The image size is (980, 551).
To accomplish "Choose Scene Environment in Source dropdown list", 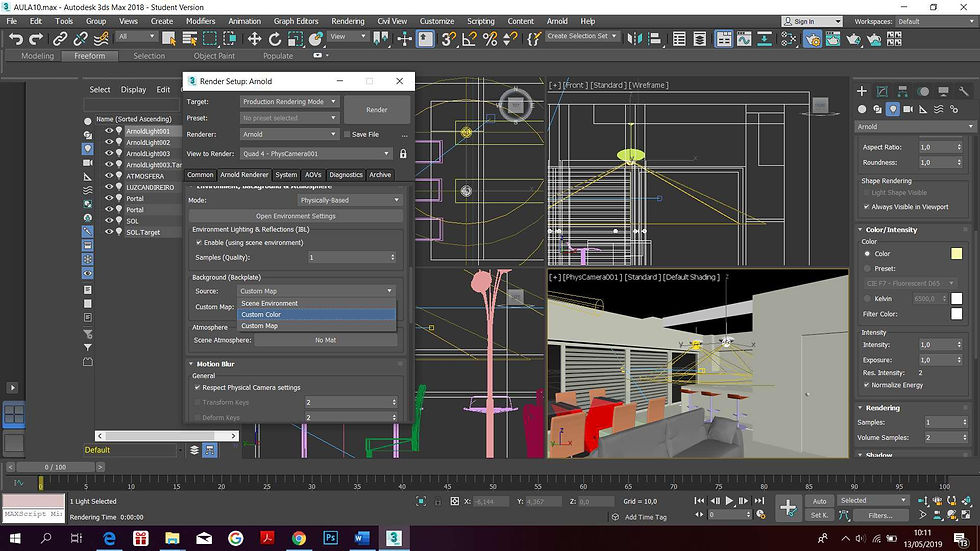I will pyautogui.click(x=316, y=303).
